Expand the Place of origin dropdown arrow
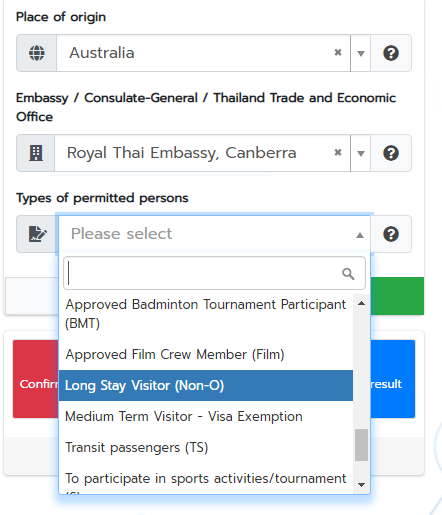442x515 pixels. tap(361, 53)
